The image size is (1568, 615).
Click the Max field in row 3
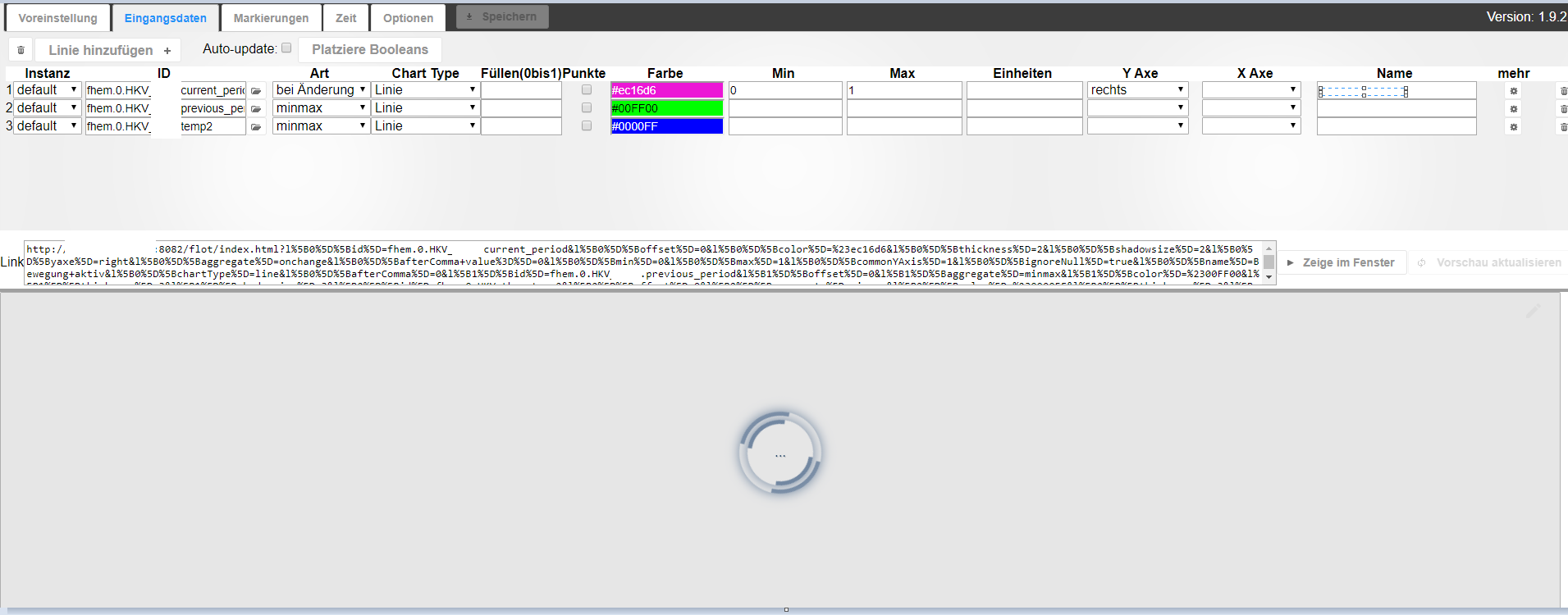(904, 126)
